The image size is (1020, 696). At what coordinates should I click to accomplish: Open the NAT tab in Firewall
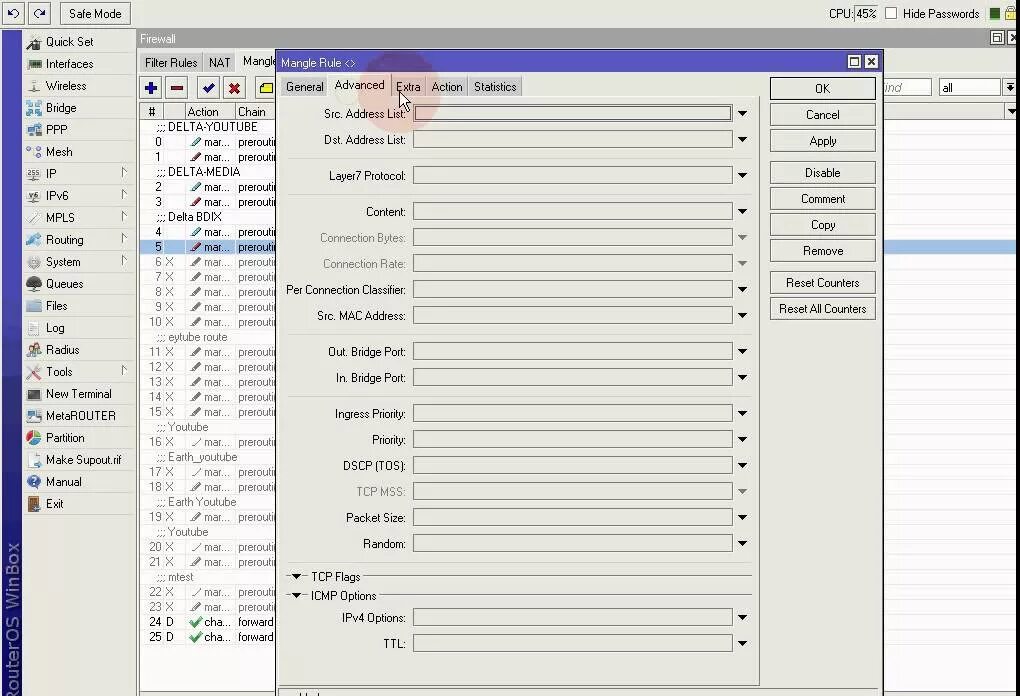tap(219, 62)
